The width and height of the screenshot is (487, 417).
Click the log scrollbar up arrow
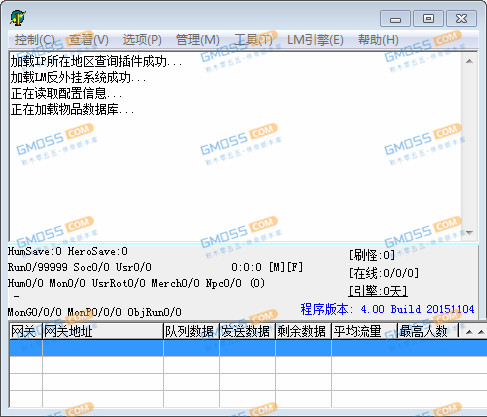[x=470, y=61]
